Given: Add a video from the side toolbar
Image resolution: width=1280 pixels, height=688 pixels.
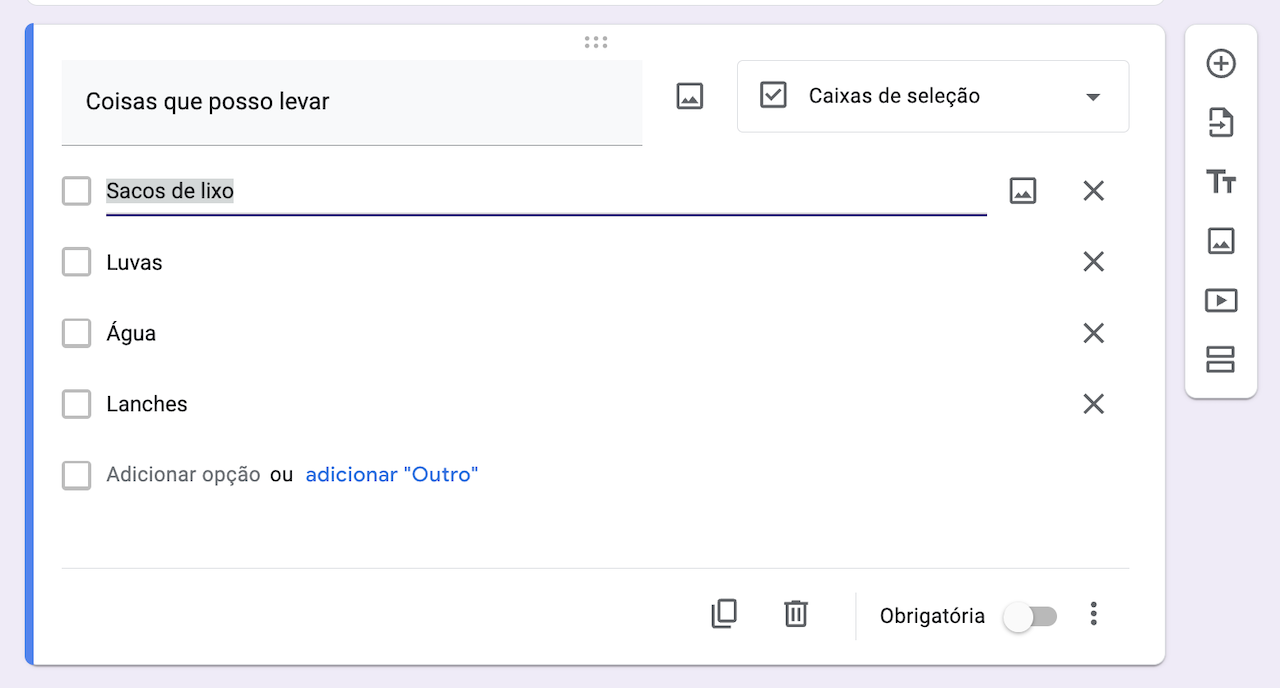Looking at the screenshot, I should pyautogui.click(x=1221, y=300).
